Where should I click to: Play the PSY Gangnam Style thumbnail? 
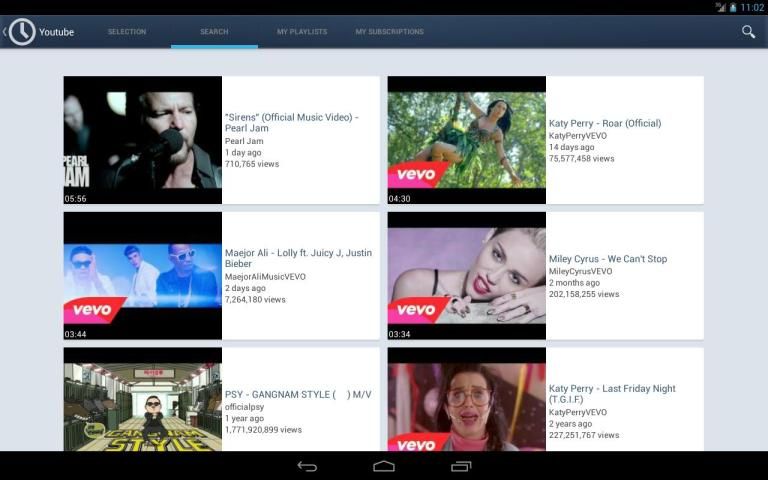tap(142, 400)
